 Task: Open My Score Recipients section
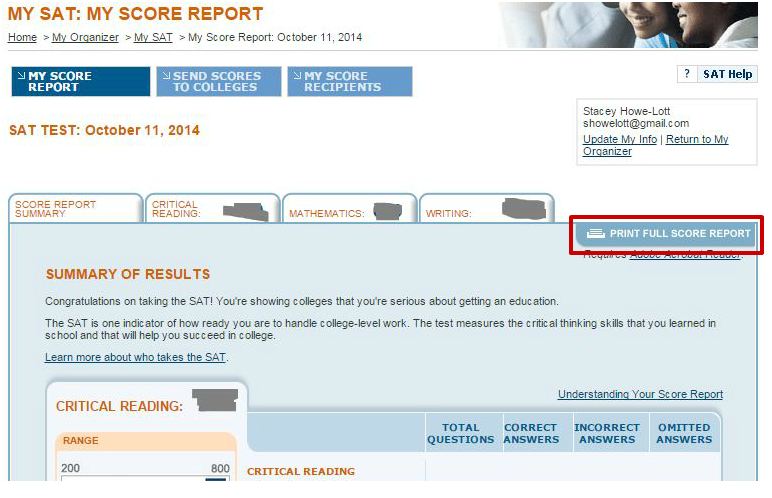(x=349, y=82)
